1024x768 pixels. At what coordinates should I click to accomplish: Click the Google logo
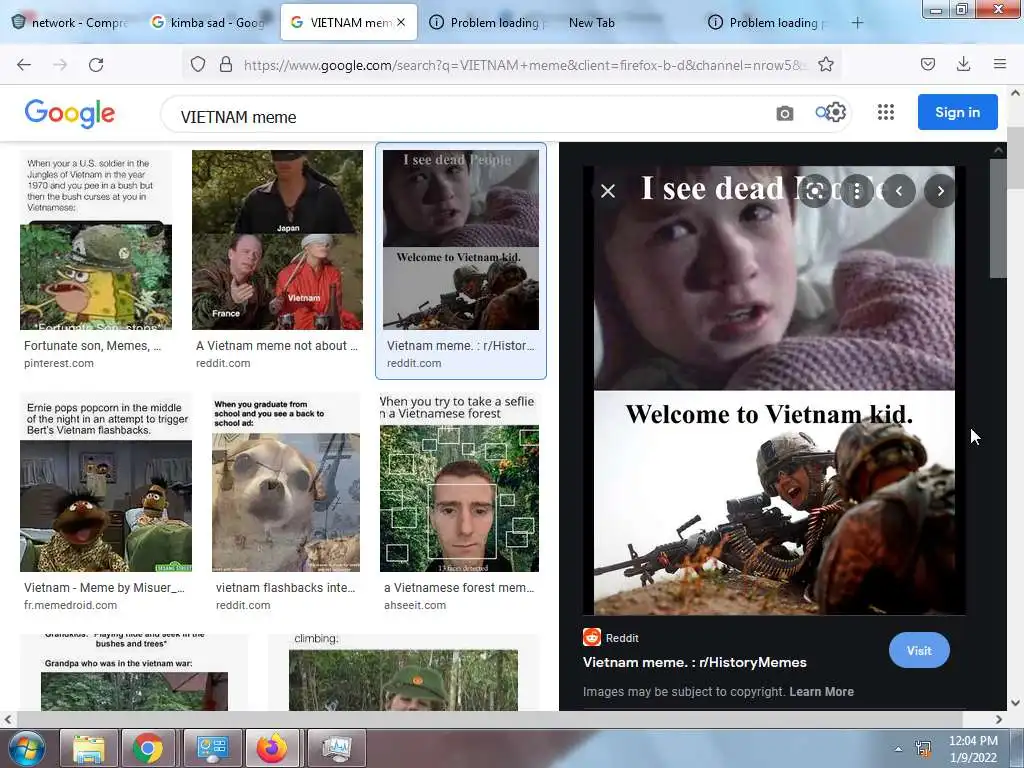coord(69,114)
